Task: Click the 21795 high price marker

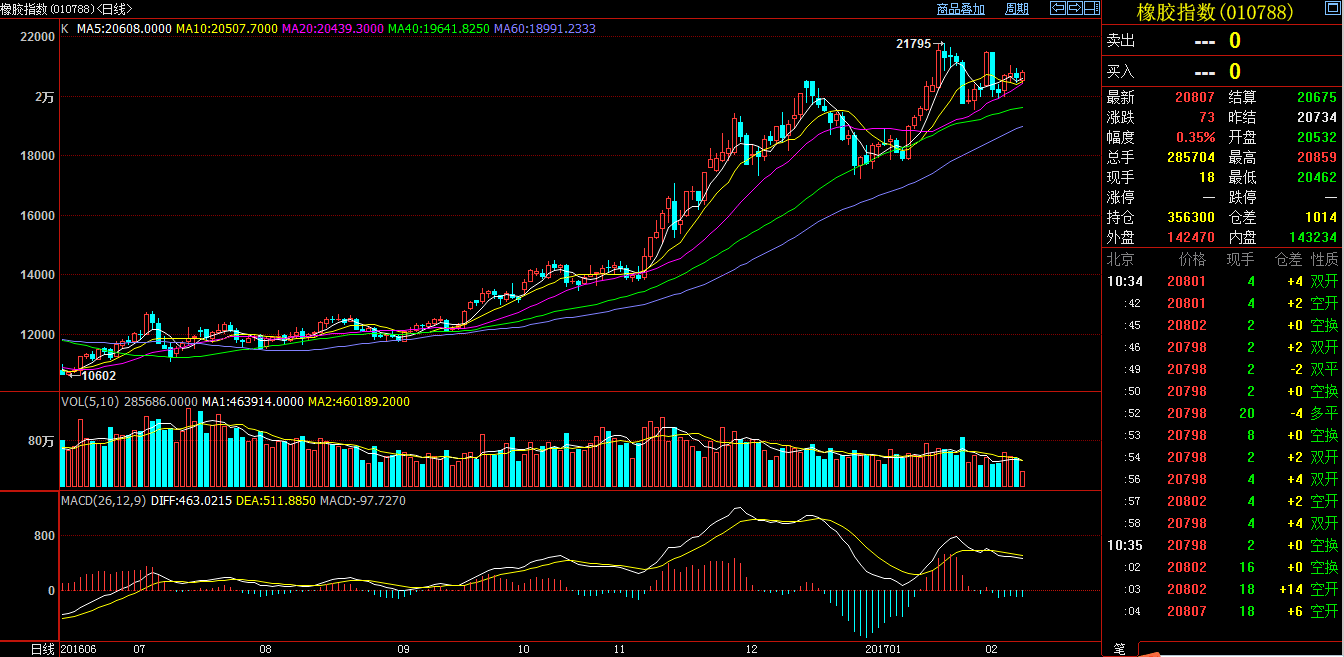Action: [x=914, y=44]
